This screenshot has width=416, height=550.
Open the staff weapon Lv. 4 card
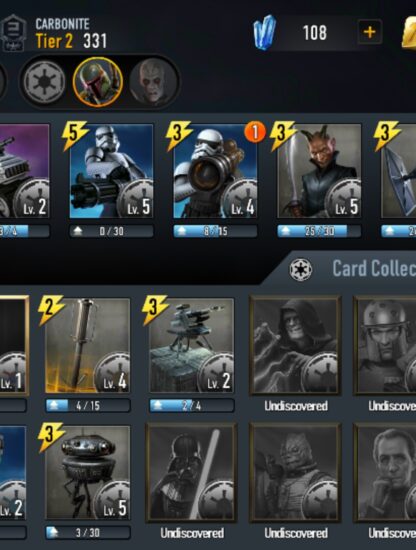tap(88, 346)
